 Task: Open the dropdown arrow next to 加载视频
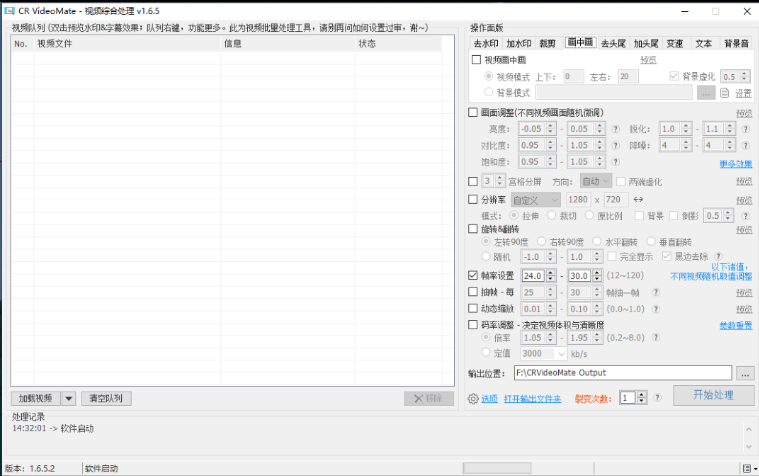(69, 398)
